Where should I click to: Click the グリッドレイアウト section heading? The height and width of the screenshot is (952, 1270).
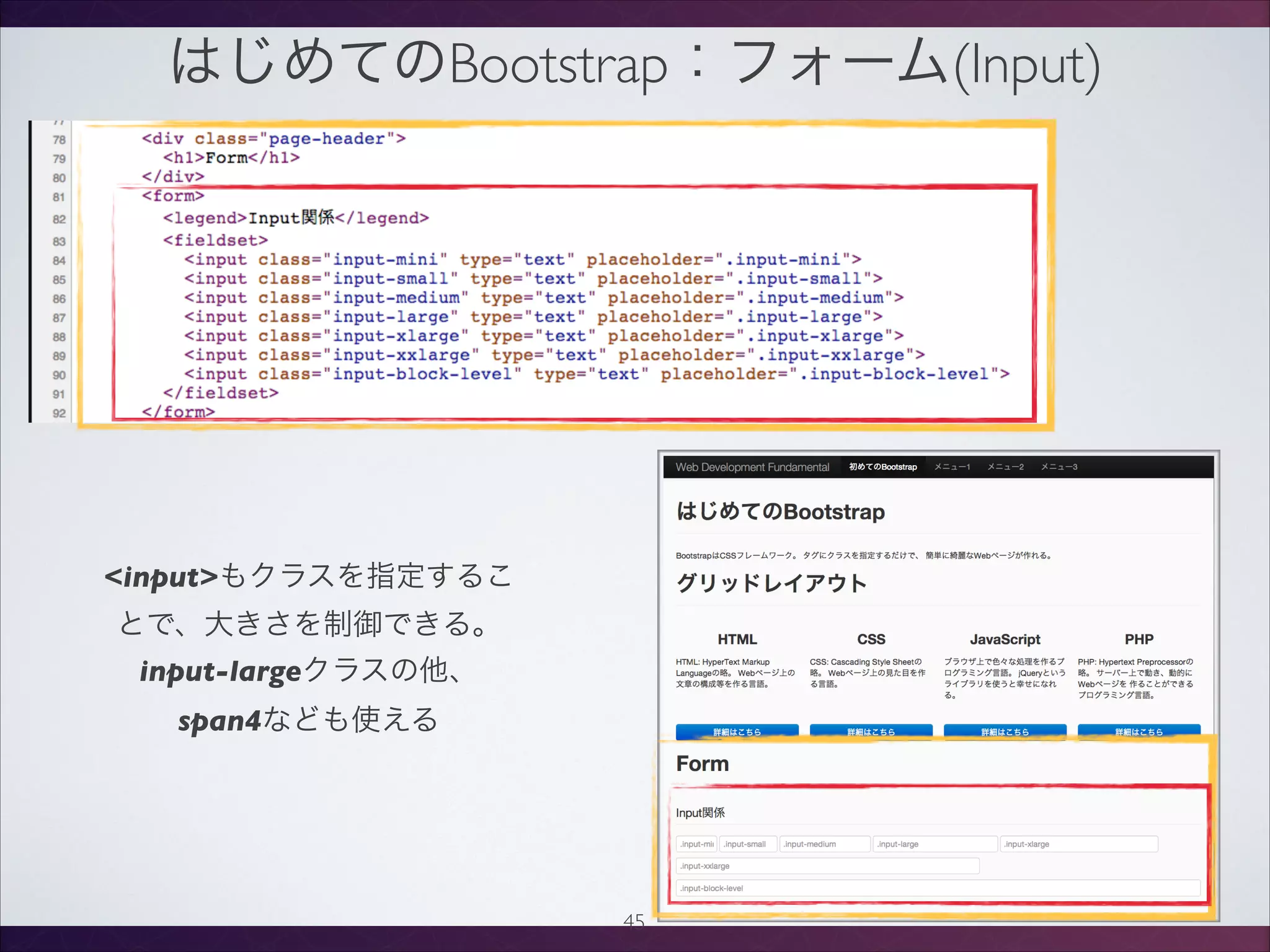click(x=771, y=583)
